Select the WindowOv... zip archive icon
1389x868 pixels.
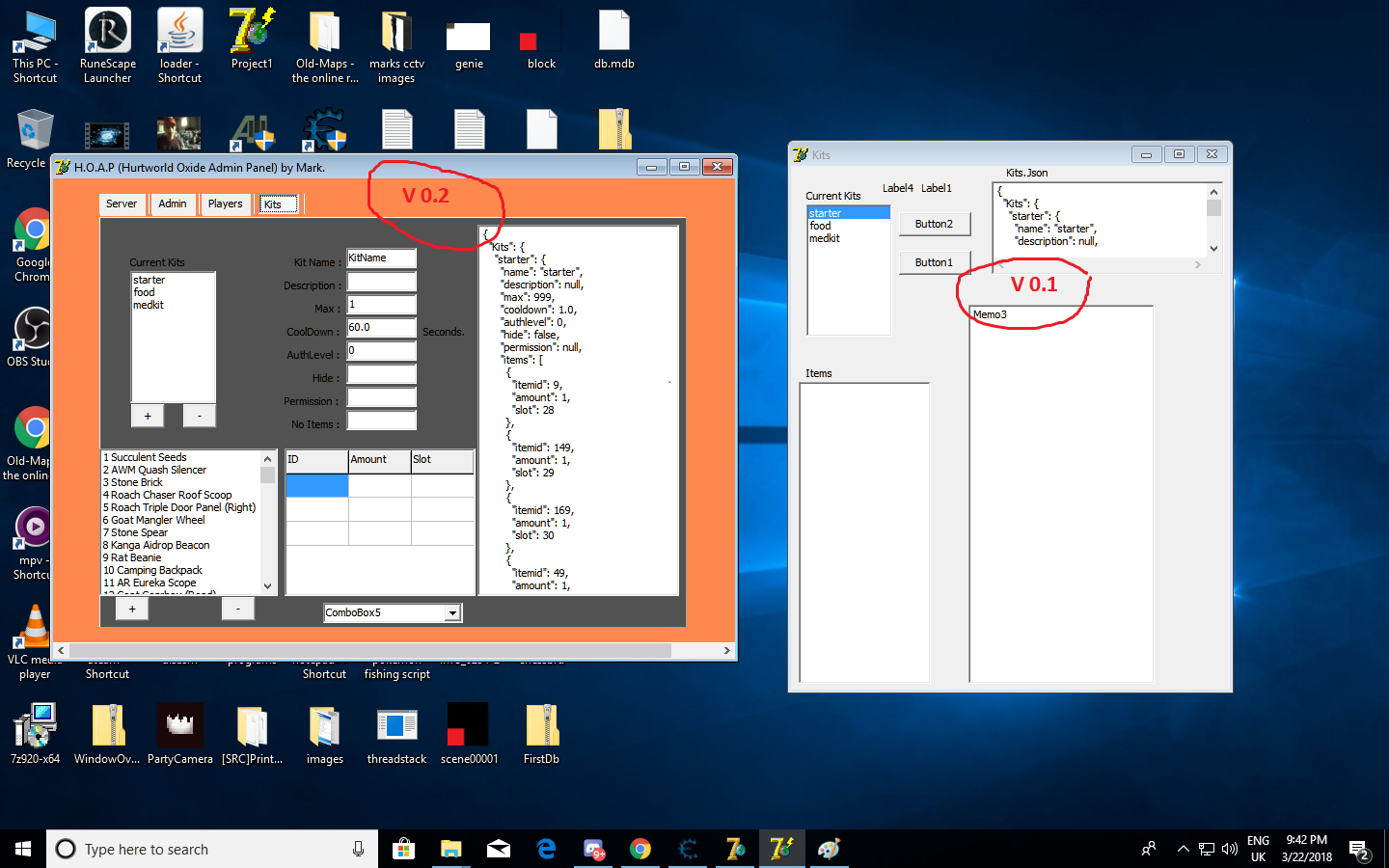pos(108,726)
